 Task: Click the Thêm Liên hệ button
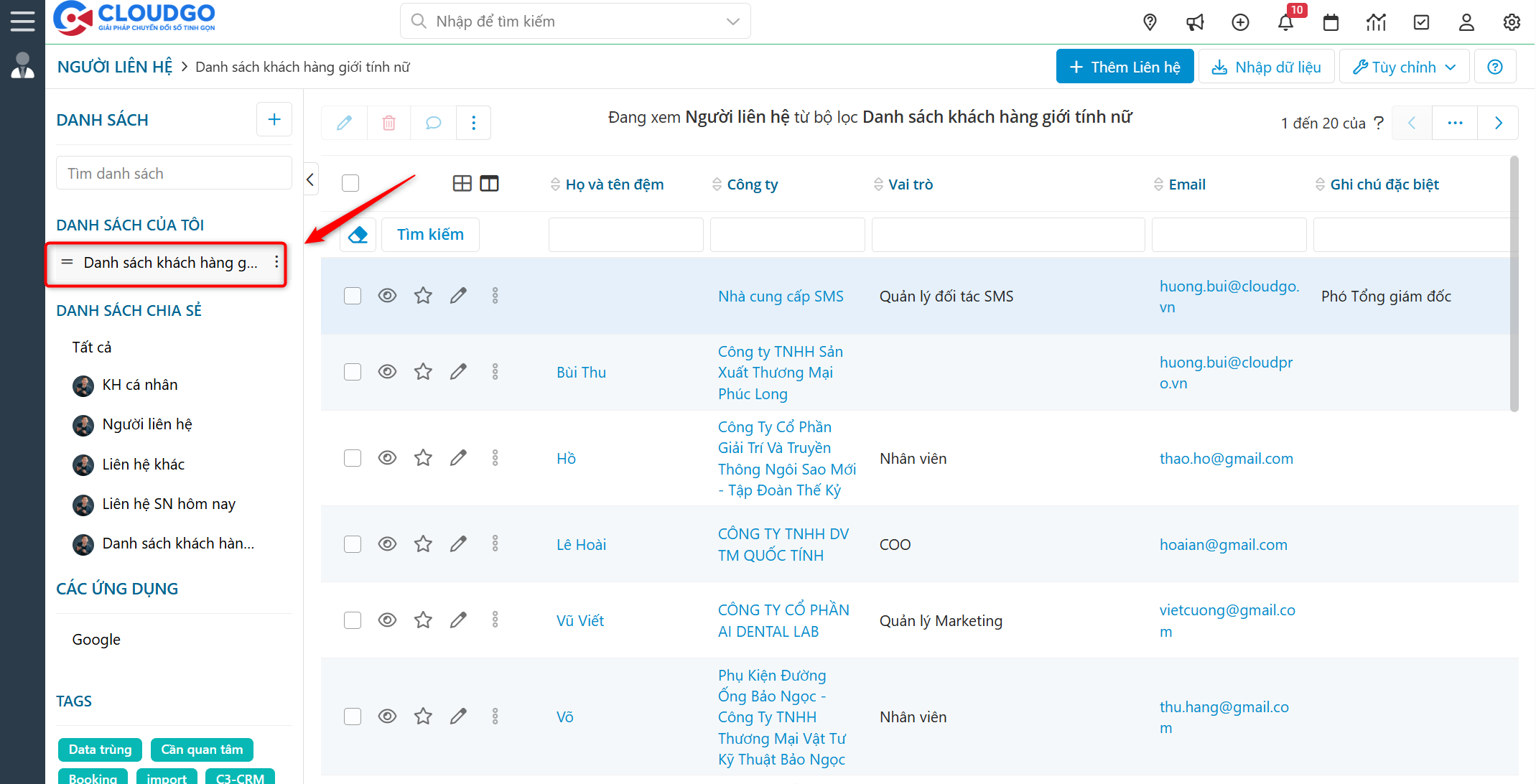coord(1125,67)
